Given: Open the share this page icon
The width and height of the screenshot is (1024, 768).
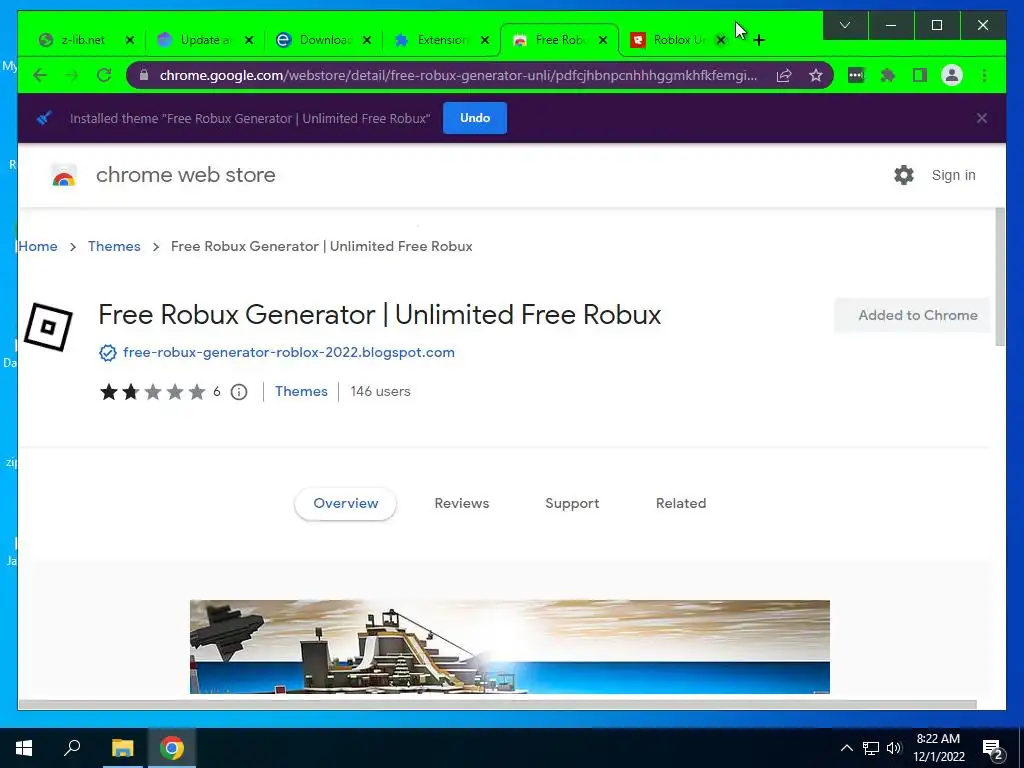Looking at the screenshot, I should [784, 76].
